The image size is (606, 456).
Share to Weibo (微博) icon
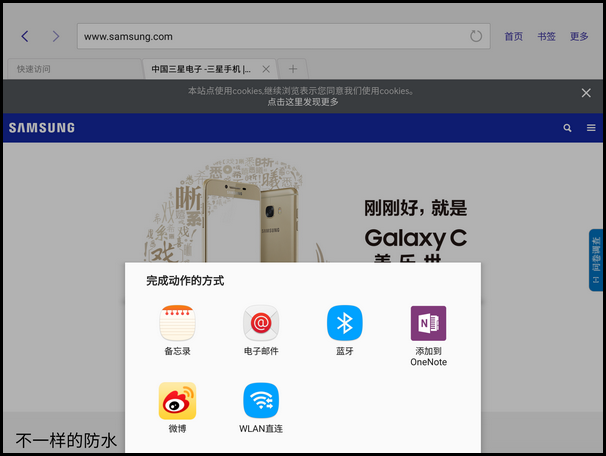177,401
